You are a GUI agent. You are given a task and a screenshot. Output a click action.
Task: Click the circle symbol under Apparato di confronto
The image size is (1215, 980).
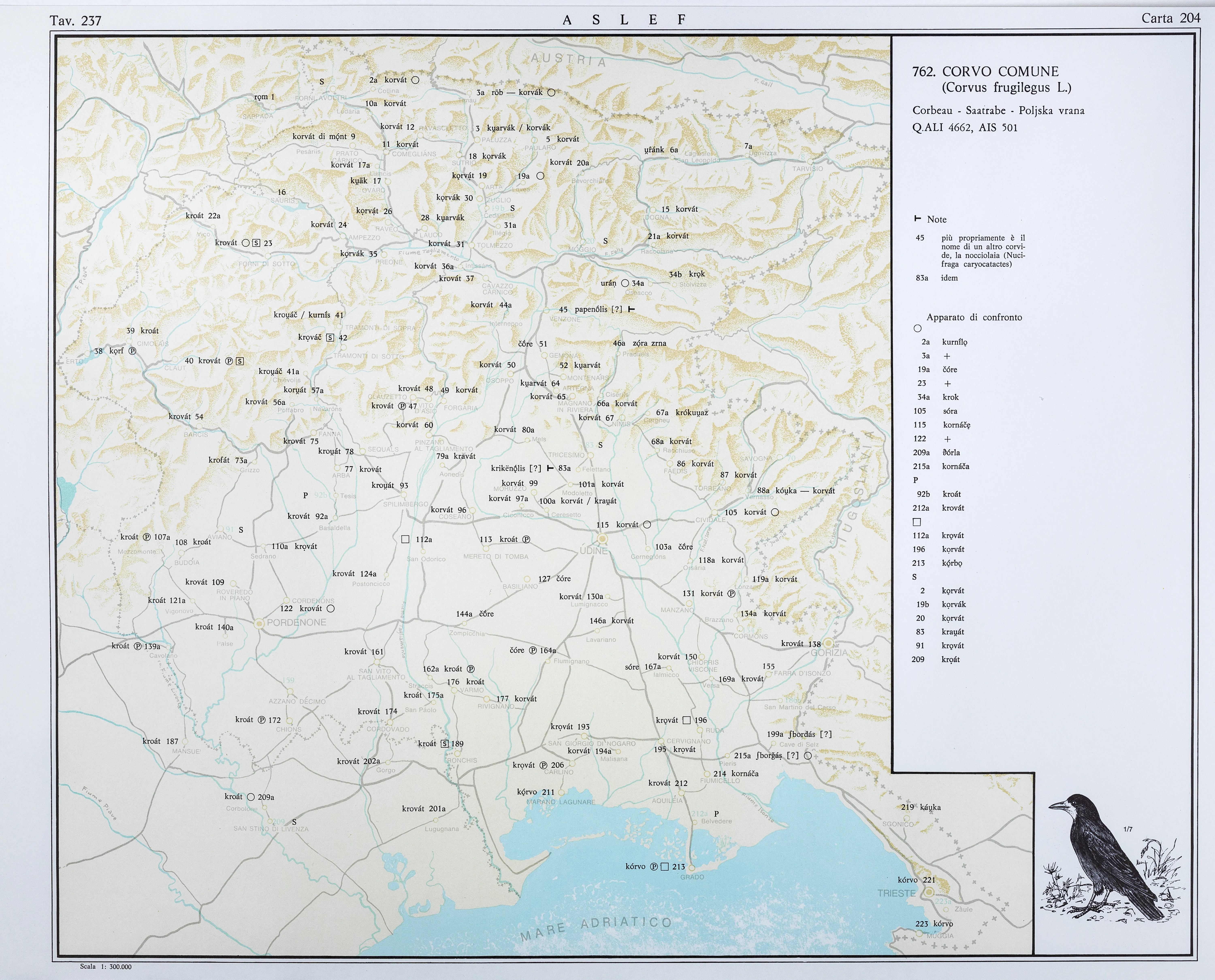click(x=917, y=329)
